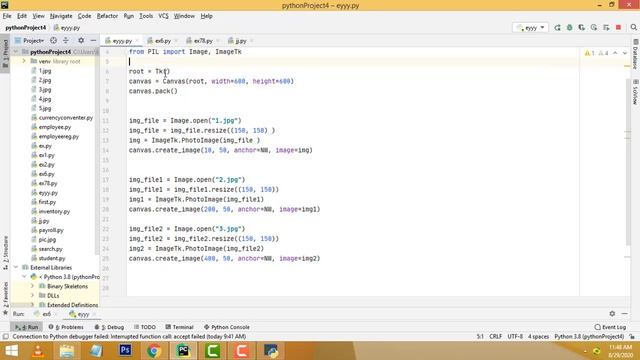The height and width of the screenshot is (360, 640).
Task: Open the Python Console tool window
Action: (x=227, y=327)
